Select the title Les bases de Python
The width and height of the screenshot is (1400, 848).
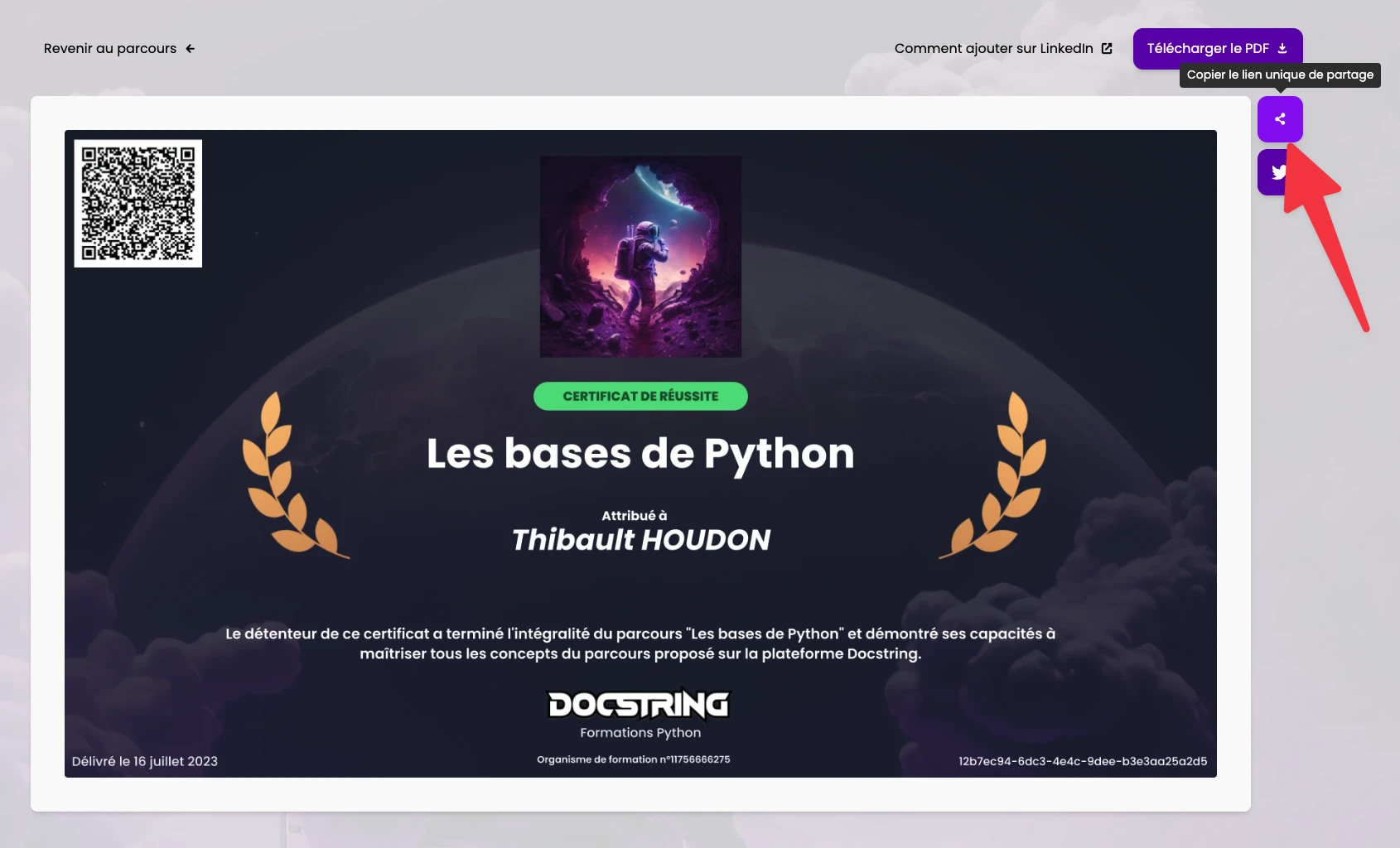pos(640,453)
